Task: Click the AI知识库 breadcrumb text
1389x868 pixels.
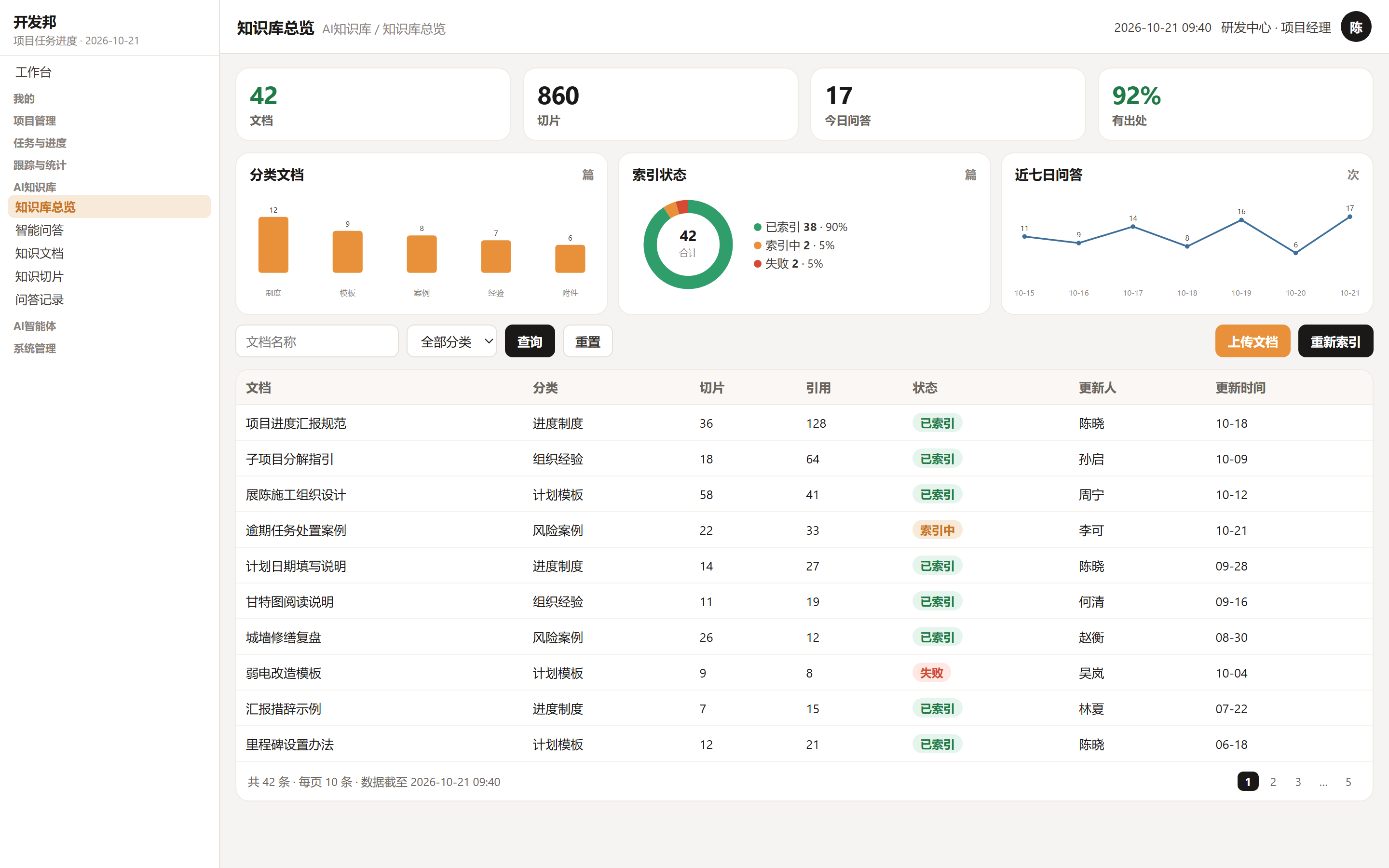Action: [x=347, y=29]
